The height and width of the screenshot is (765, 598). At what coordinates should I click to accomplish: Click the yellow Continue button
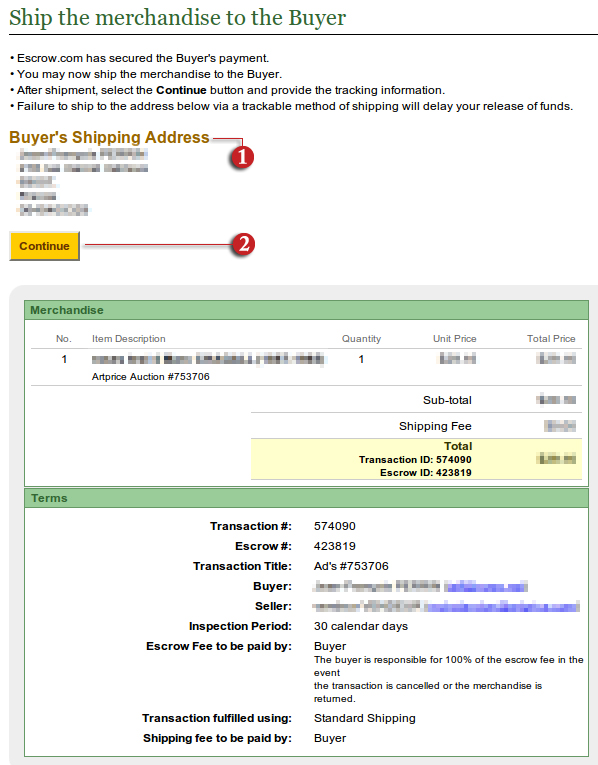tap(44, 246)
